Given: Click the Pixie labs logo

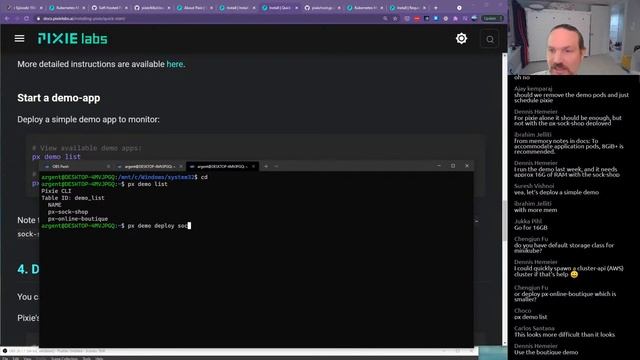Looking at the screenshot, I should coord(73,39).
